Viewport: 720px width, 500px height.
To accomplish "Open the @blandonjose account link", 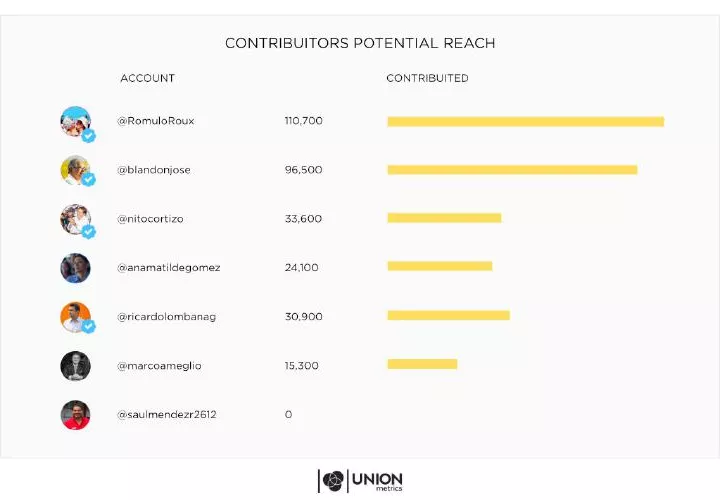I will [x=154, y=170].
